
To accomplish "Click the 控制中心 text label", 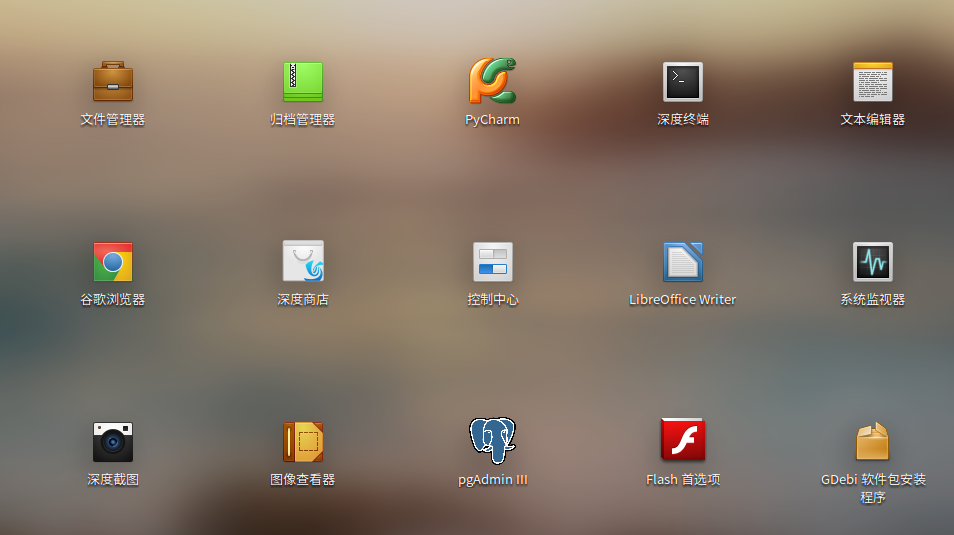I will click(x=493, y=299).
